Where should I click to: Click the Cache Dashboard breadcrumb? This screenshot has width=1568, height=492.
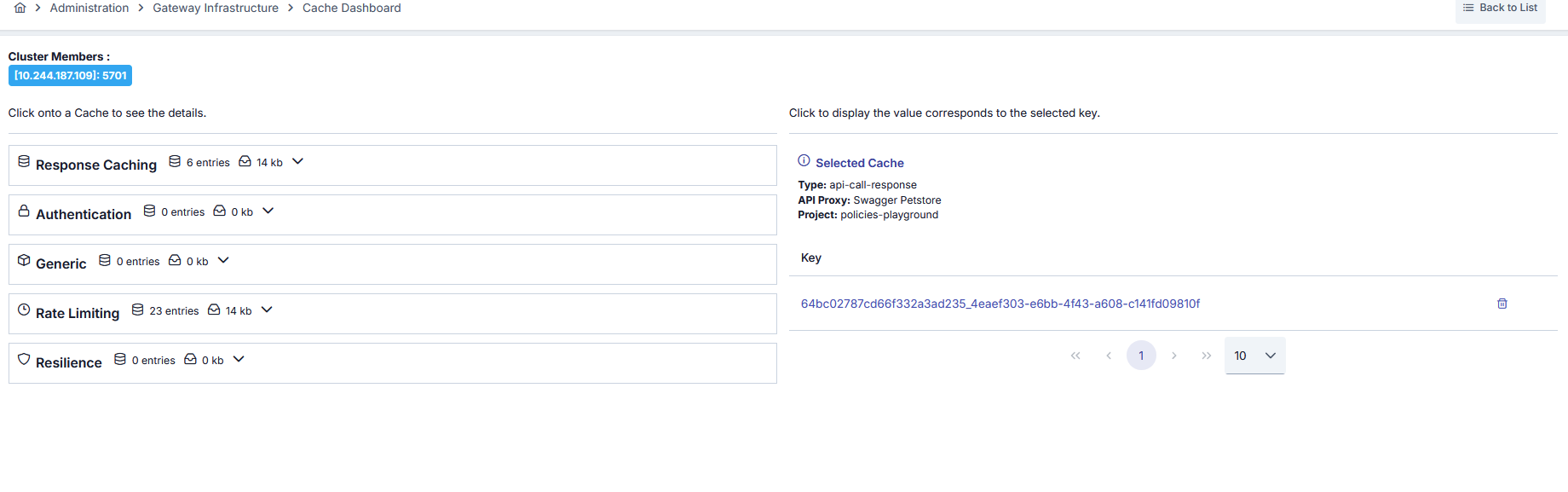tap(351, 8)
